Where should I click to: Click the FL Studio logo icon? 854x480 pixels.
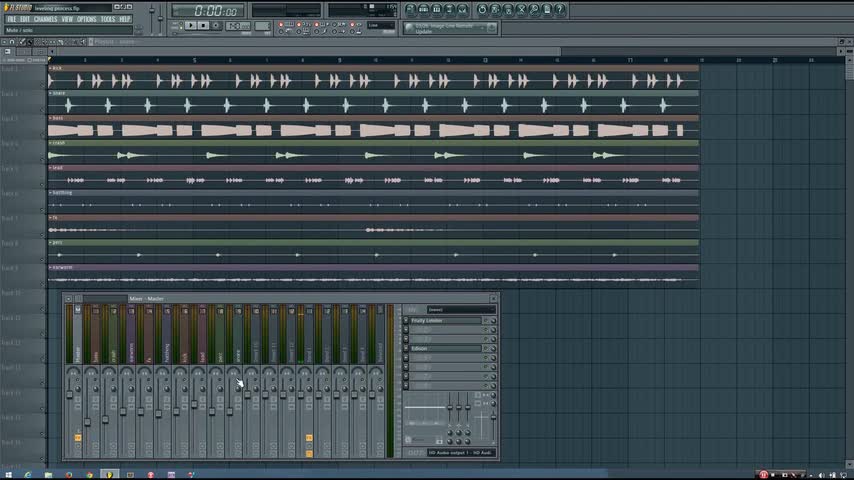17,7
